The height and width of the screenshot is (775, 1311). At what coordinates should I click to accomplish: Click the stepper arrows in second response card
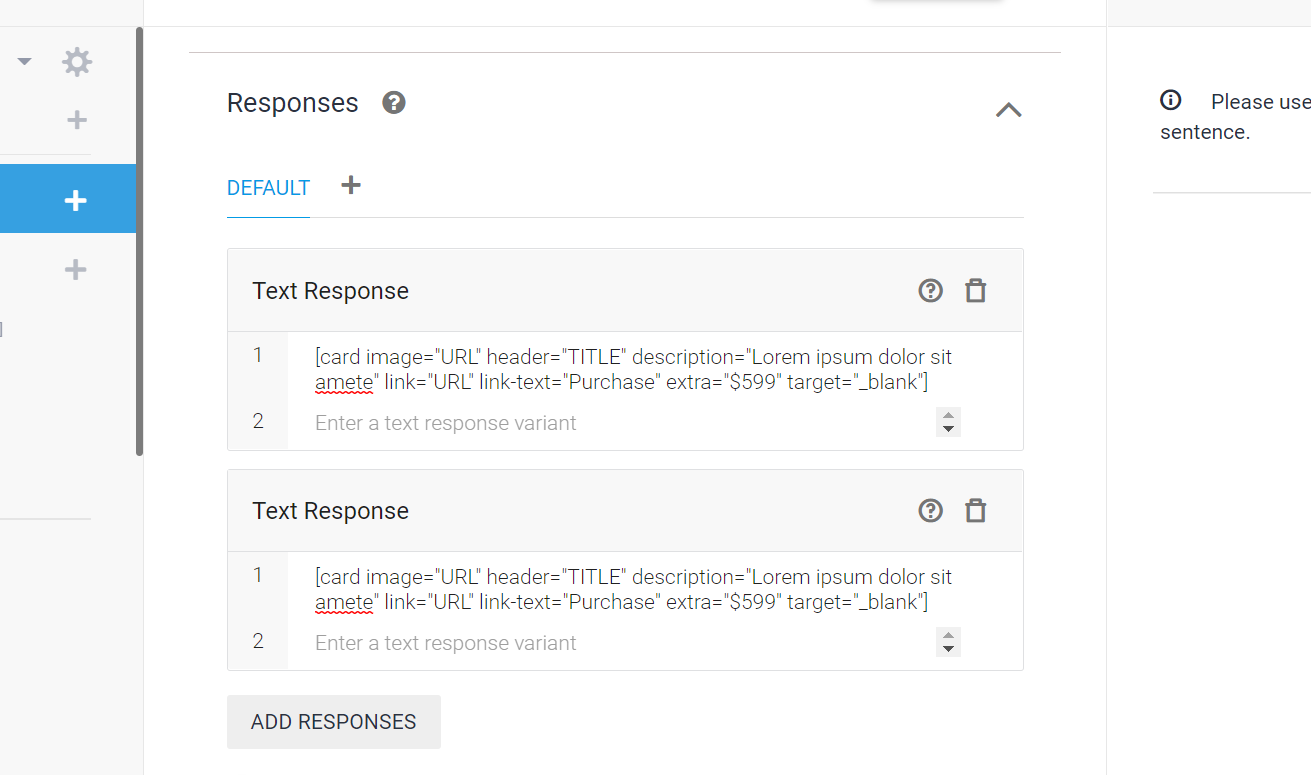point(948,642)
